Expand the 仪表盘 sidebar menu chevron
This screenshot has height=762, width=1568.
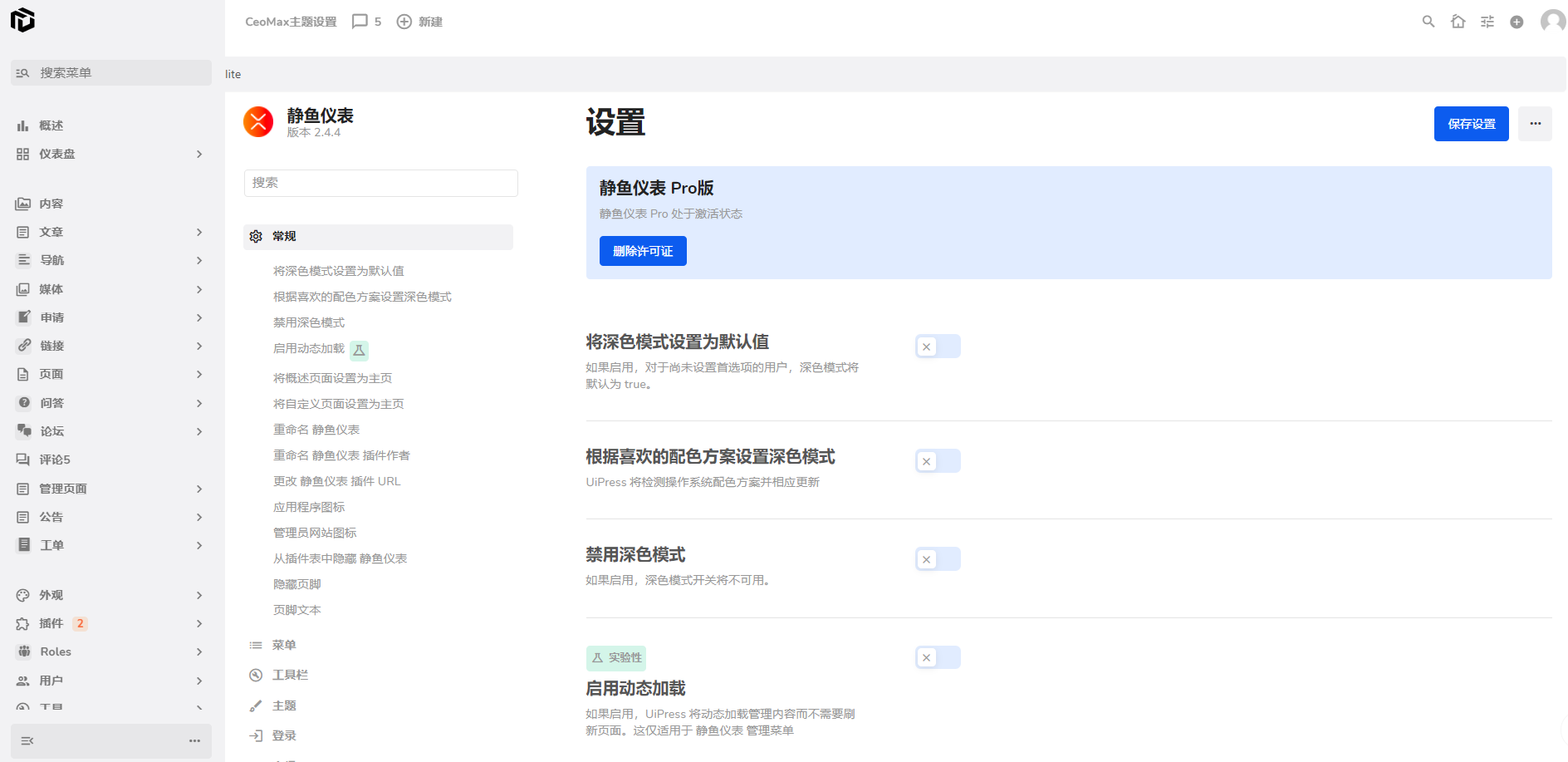pyautogui.click(x=199, y=154)
